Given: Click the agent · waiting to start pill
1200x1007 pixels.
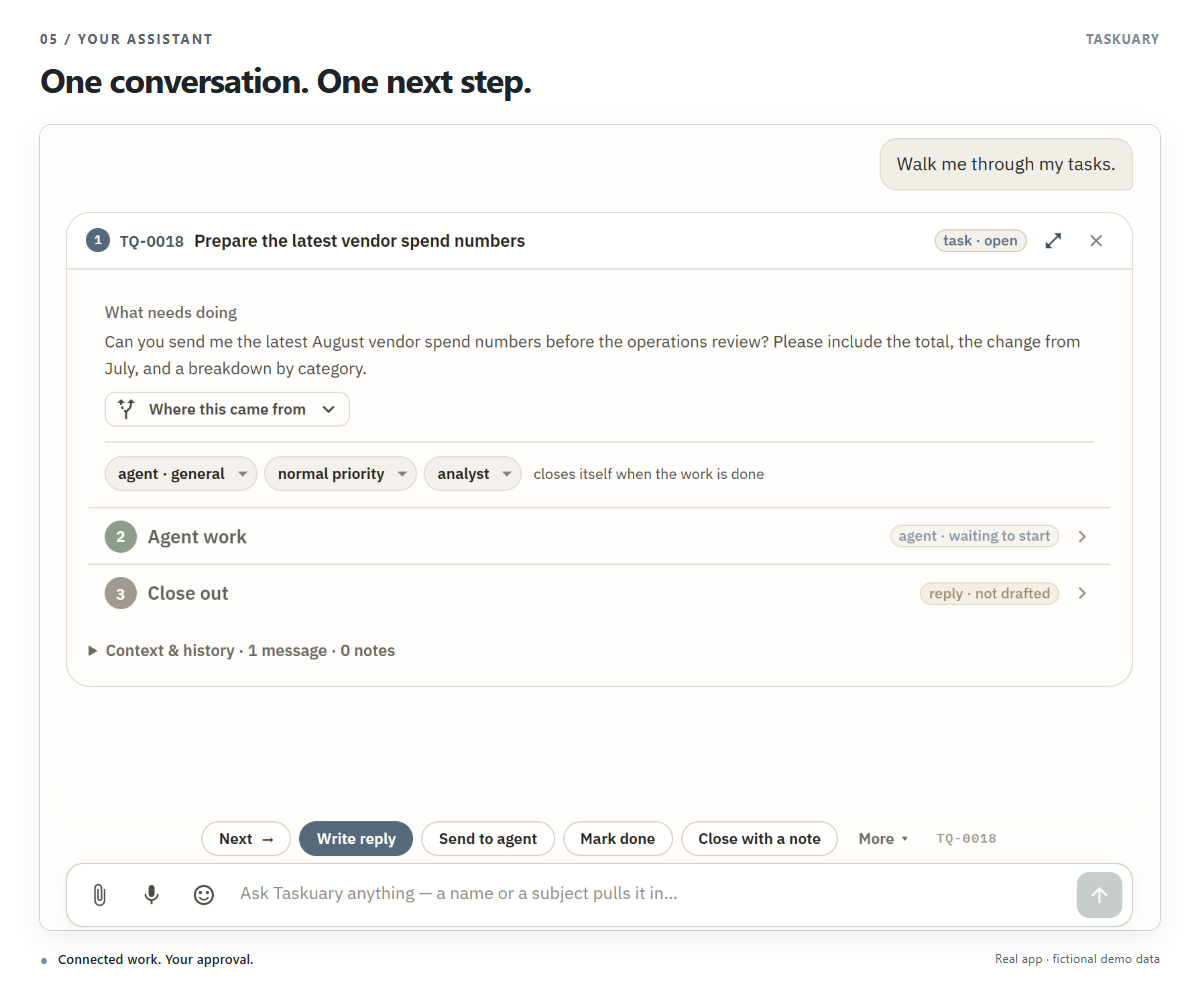Looking at the screenshot, I should point(974,536).
